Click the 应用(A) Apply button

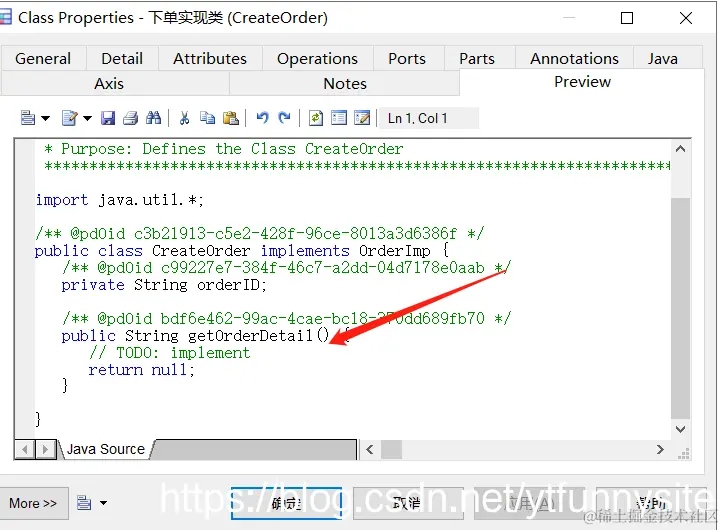tap(530, 503)
